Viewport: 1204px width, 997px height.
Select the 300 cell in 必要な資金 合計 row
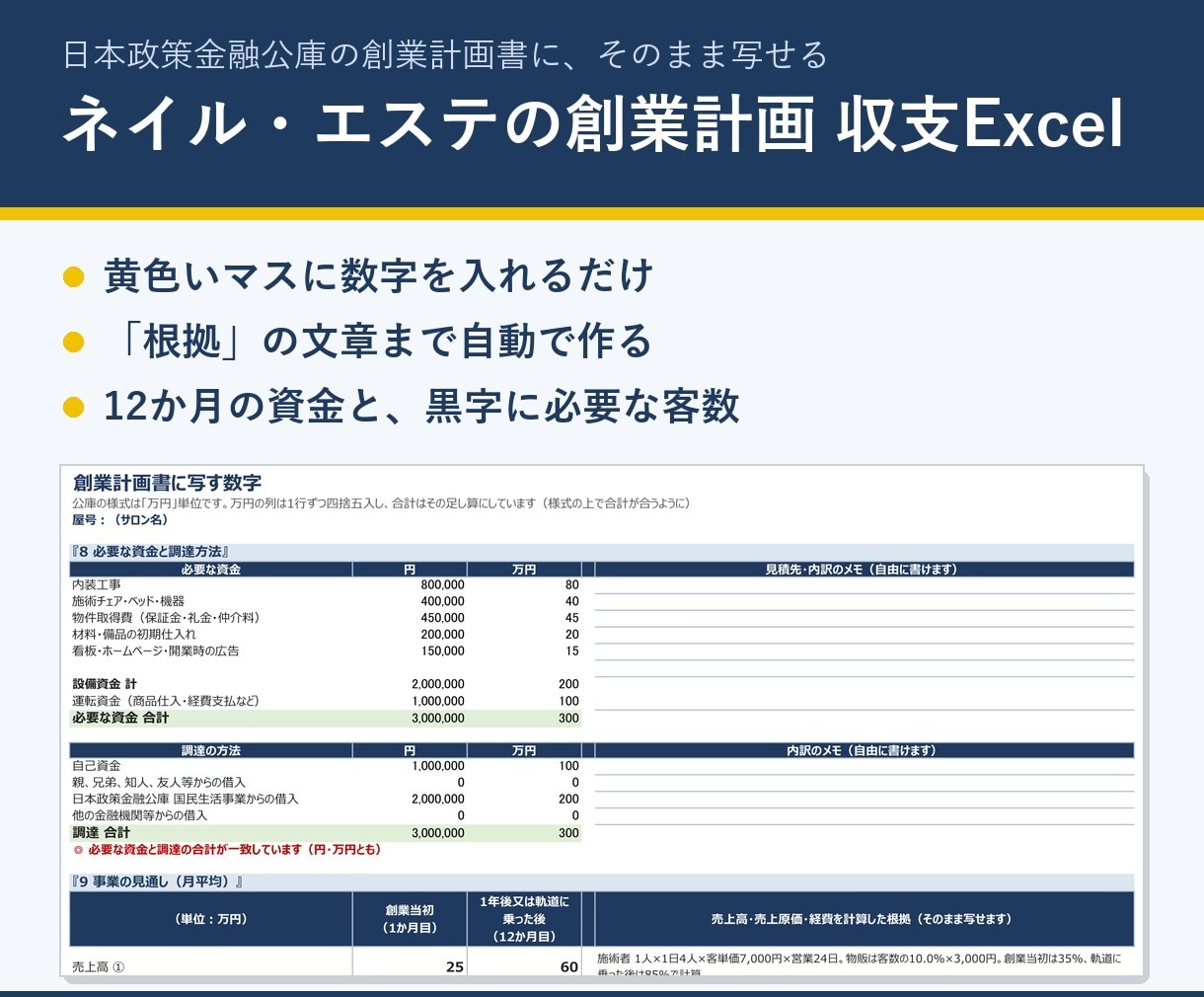[x=568, y=718]
